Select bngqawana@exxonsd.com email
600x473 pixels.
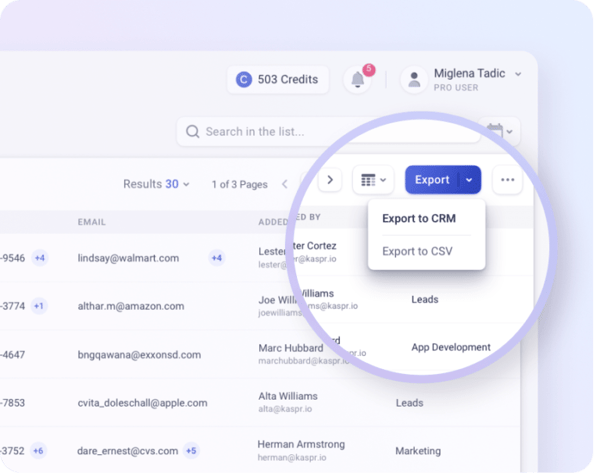(139, 355)
